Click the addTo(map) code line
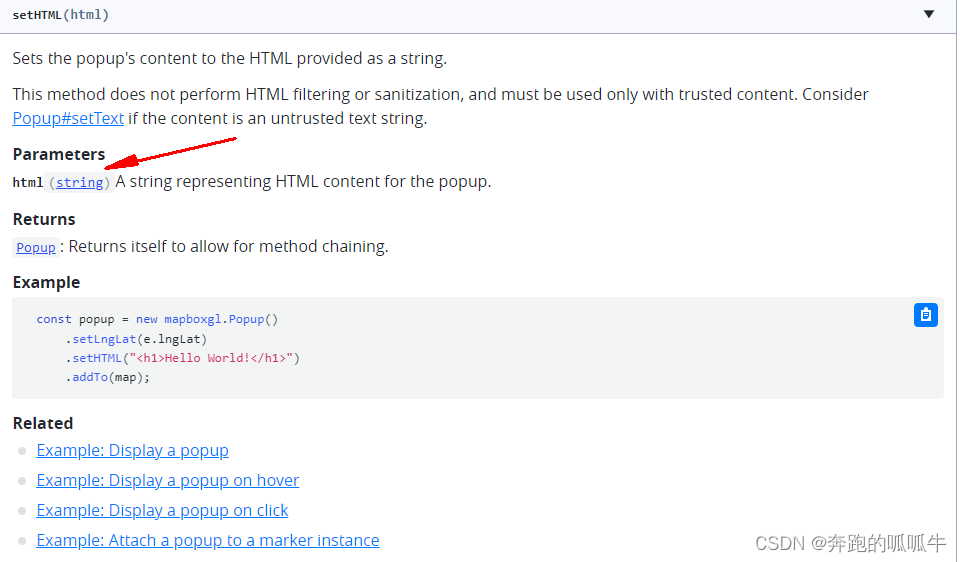 click(x=108, y=377)
